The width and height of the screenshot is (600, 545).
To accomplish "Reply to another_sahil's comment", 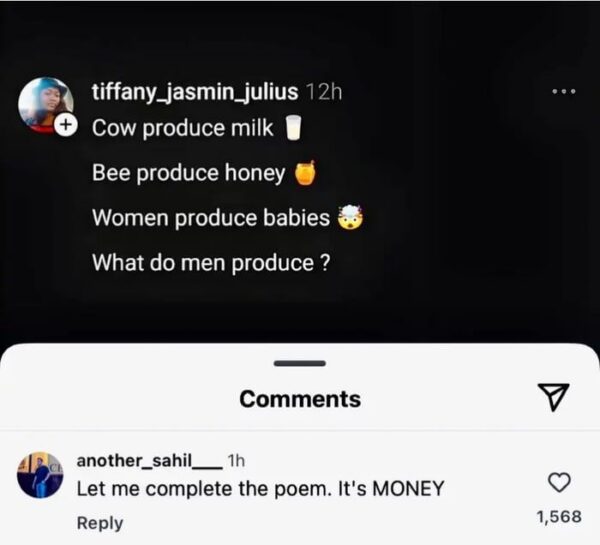I will tap(100, 523).
